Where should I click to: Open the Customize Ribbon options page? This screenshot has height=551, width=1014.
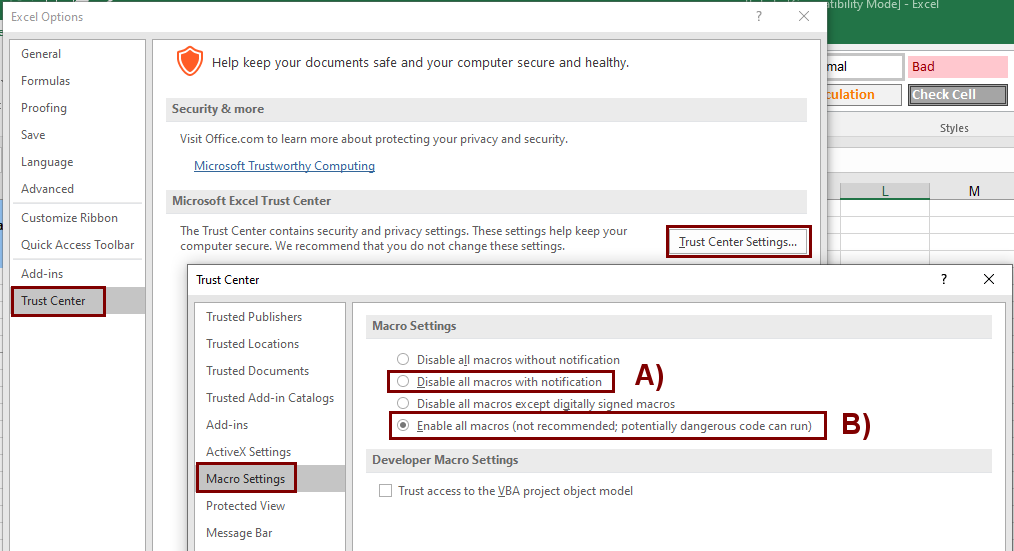pos(69,218)
